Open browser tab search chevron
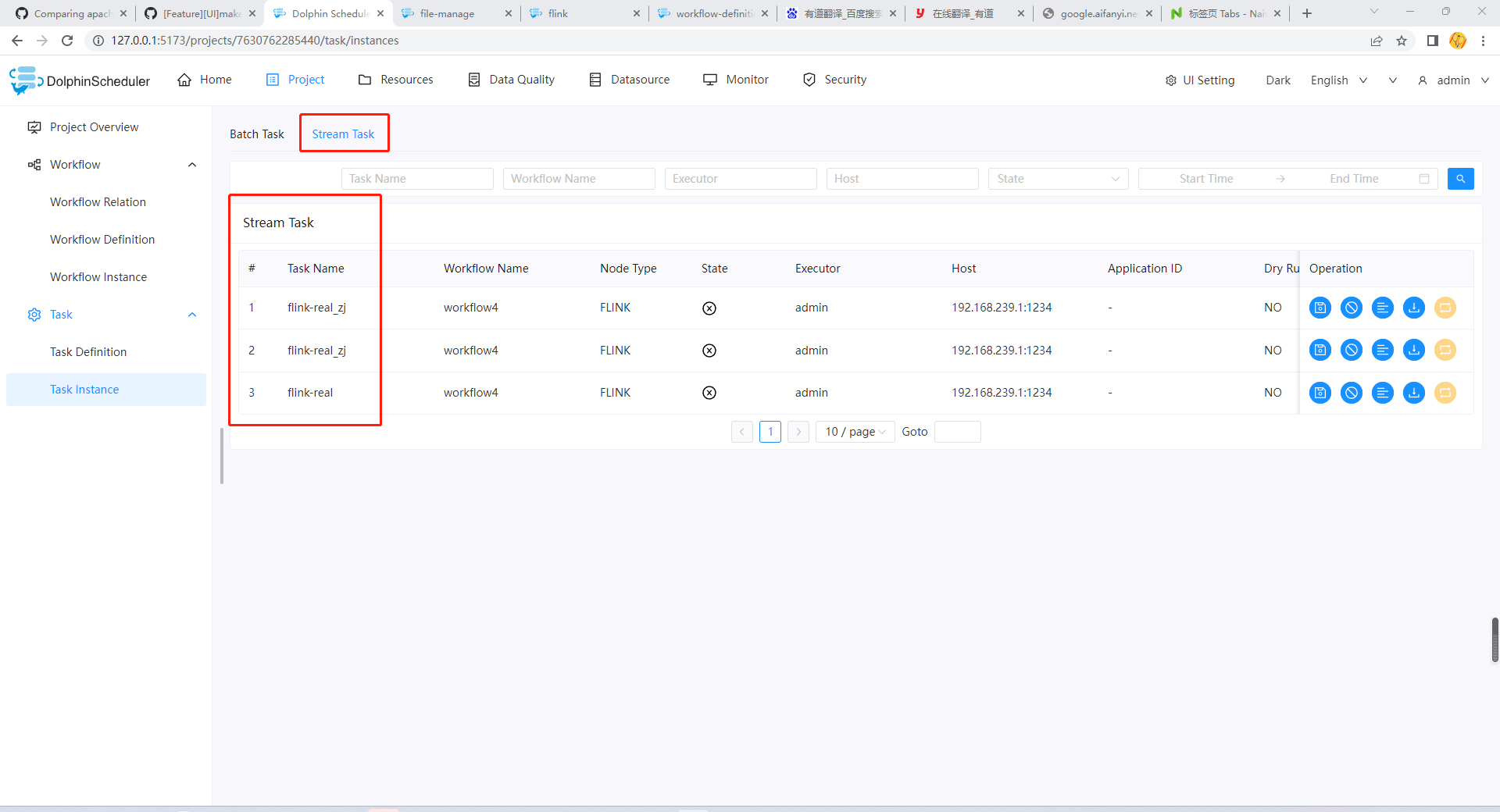1500x812 pixels. pyautogui.click(x=1374, y=12)
